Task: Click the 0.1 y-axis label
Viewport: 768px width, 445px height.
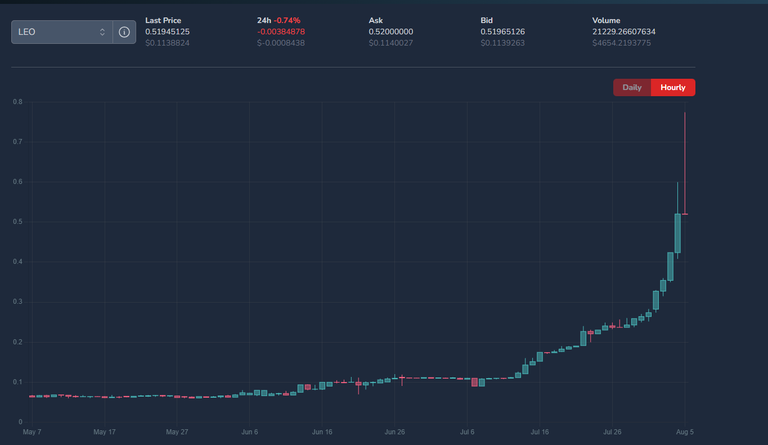Action: [x=18, y=382]
